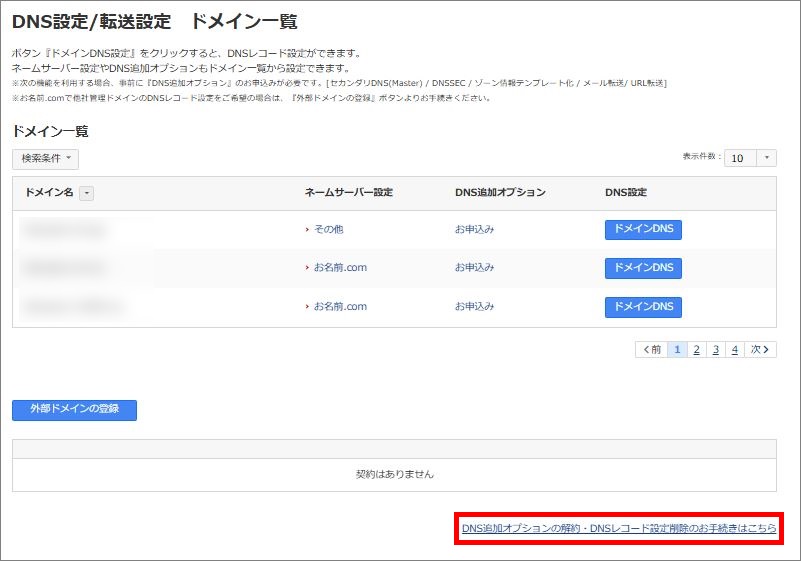Image resolution: width=801 pixels, height=561 pixels.
Task: Click お申込み in the third row
Action: pos(475,307)
